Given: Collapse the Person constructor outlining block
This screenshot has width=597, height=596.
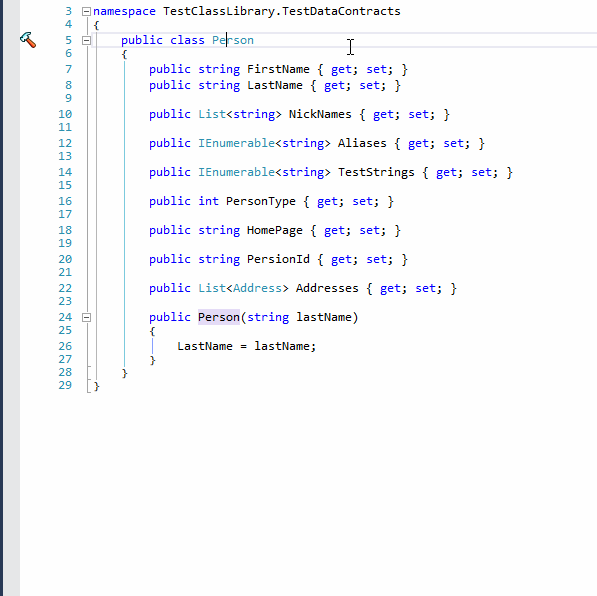Looking at the screenshot, I should click(86, 317).
